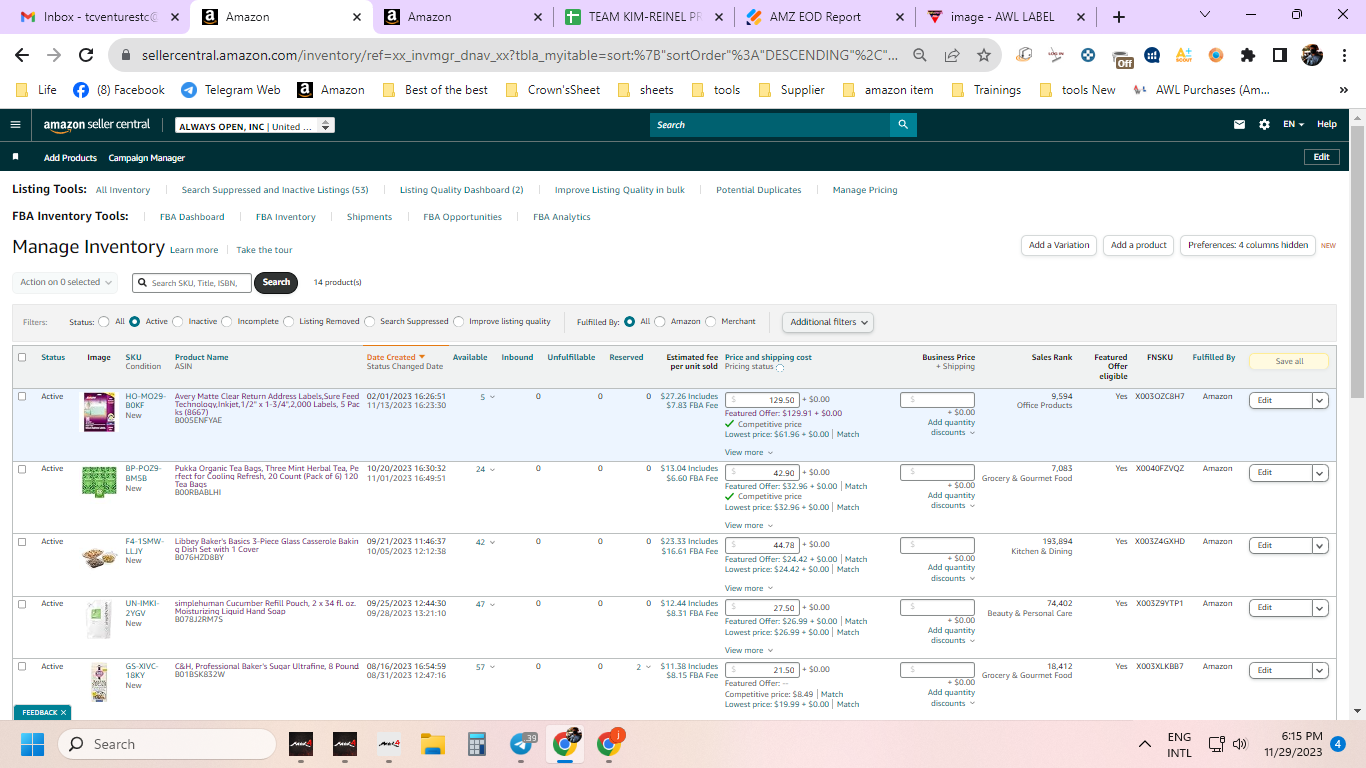Open the zoom magnifier icon in the address bar
Viewport: 1366px width, 768px height.
[x=920, y=55]
